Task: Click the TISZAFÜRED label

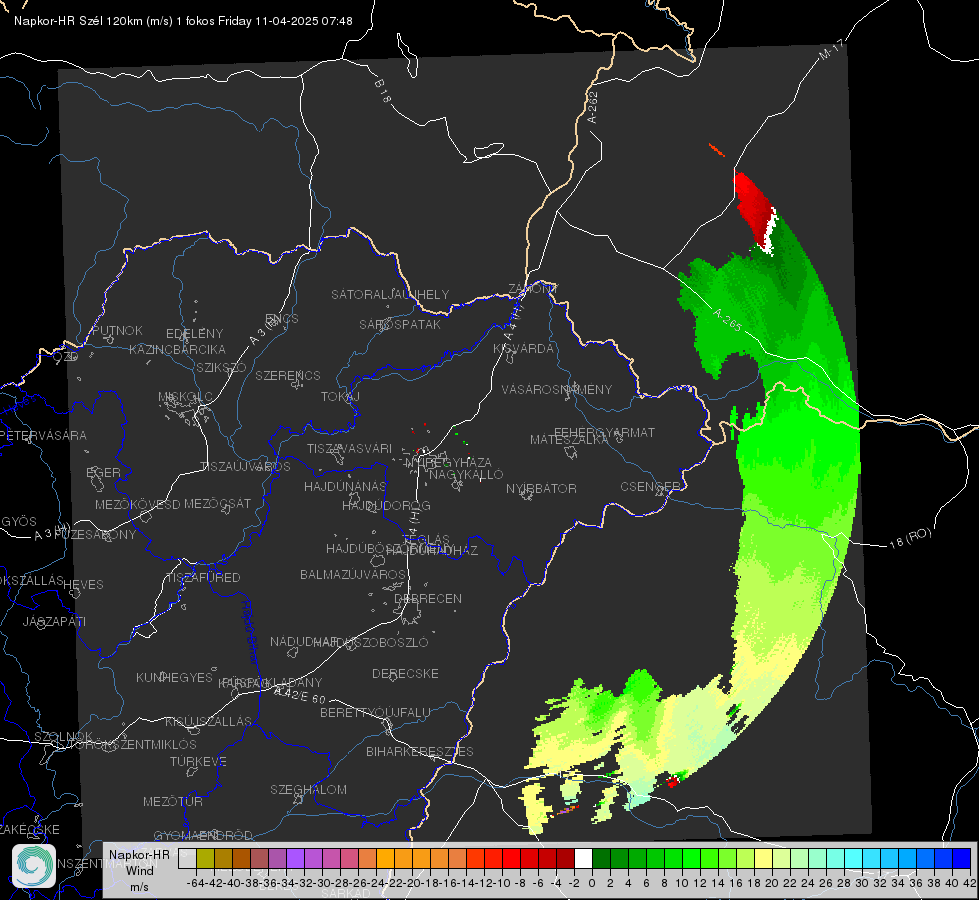Action: pos(204,578)
